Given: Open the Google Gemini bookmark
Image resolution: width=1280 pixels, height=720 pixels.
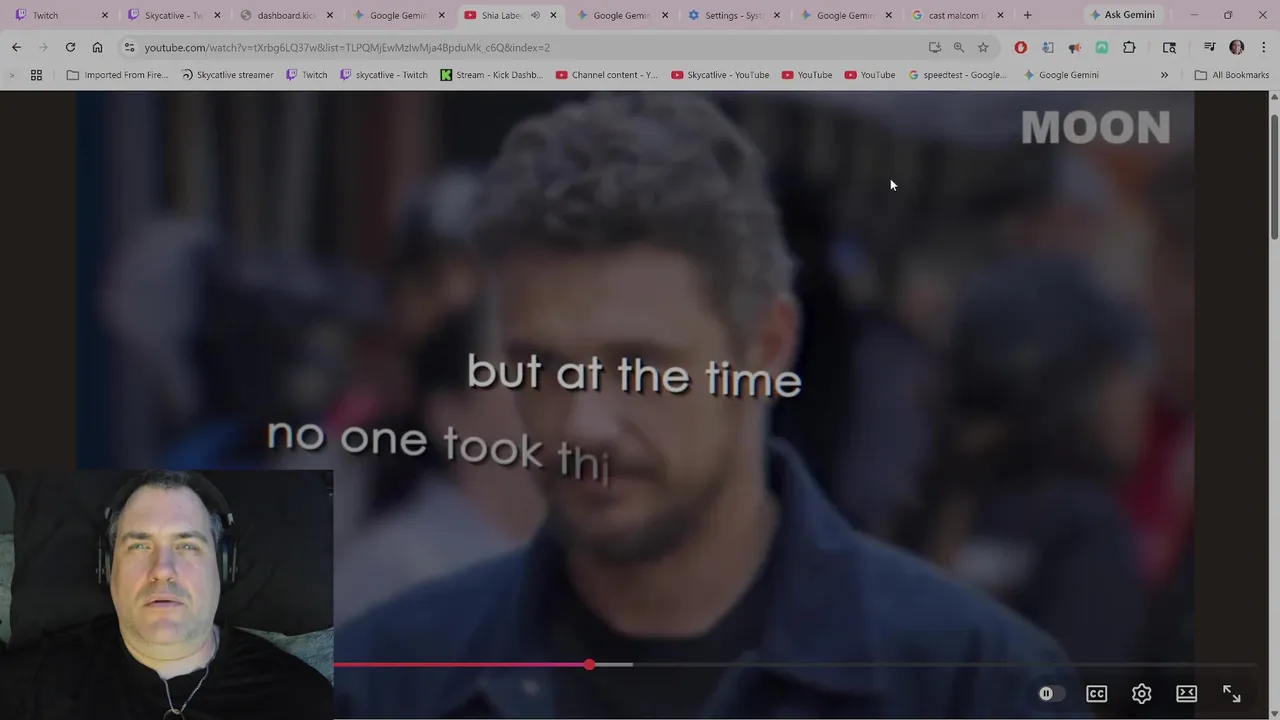Looking at the screenshot, I should pyautogui.click(x=1060, y=75).
